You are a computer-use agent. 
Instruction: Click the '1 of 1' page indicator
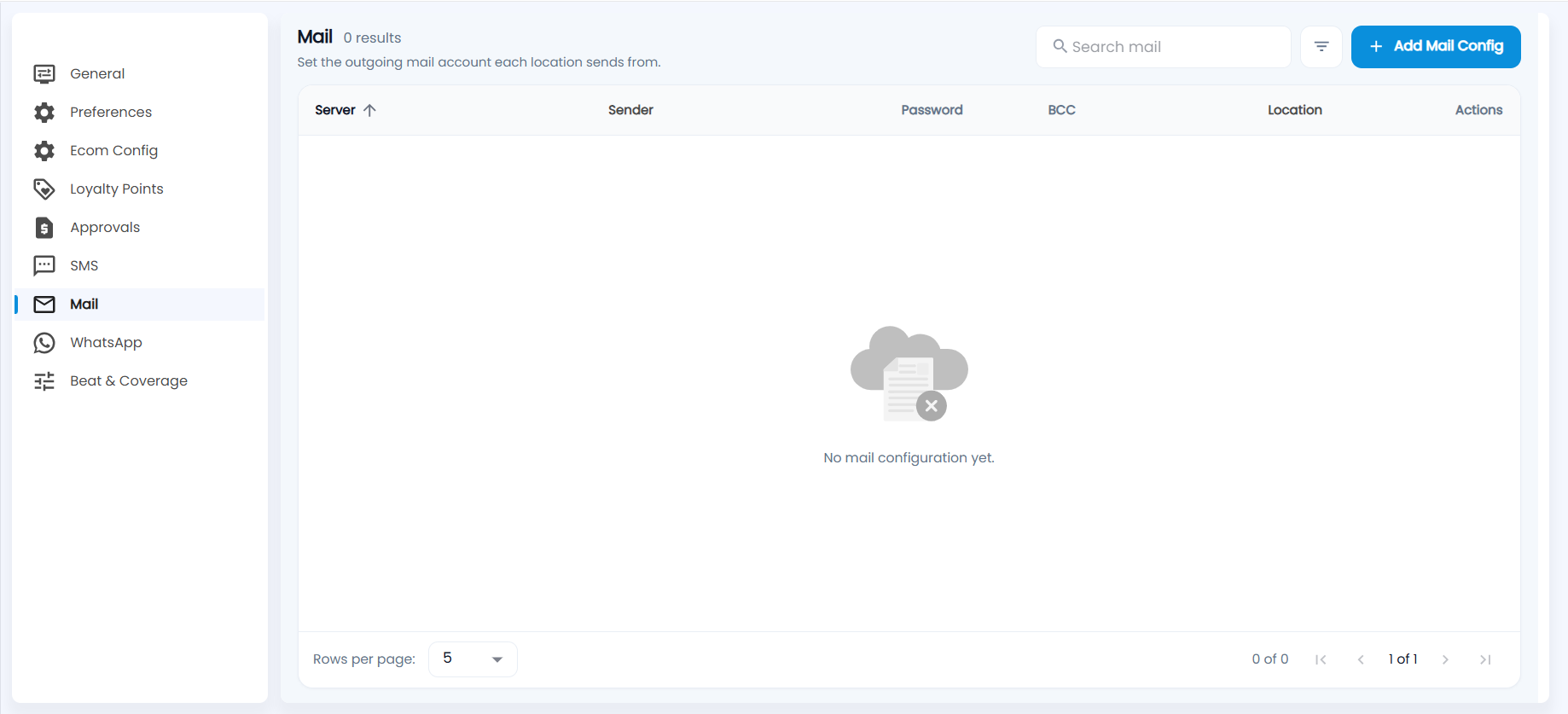click(x=1402, y=659)
